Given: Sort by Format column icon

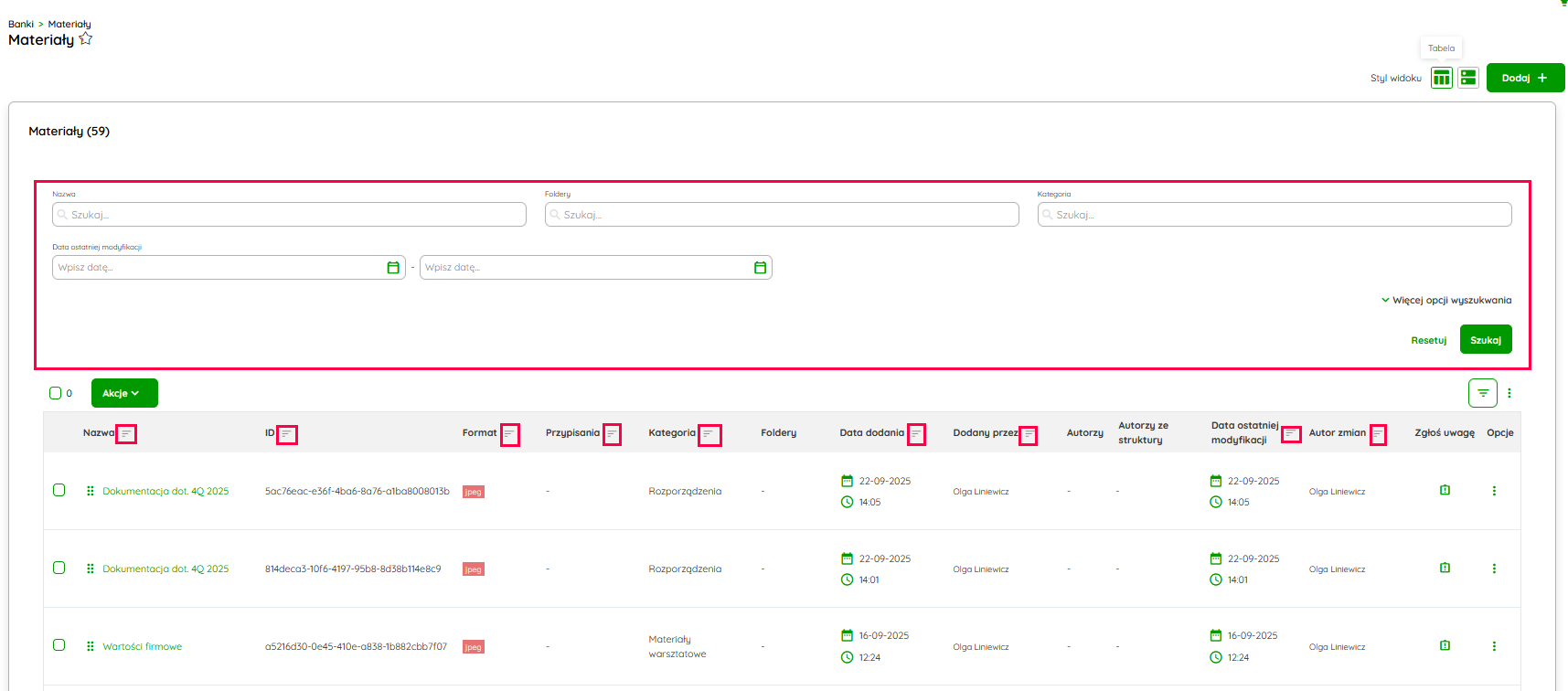Looking at the screenshot, I should point(509,434).
